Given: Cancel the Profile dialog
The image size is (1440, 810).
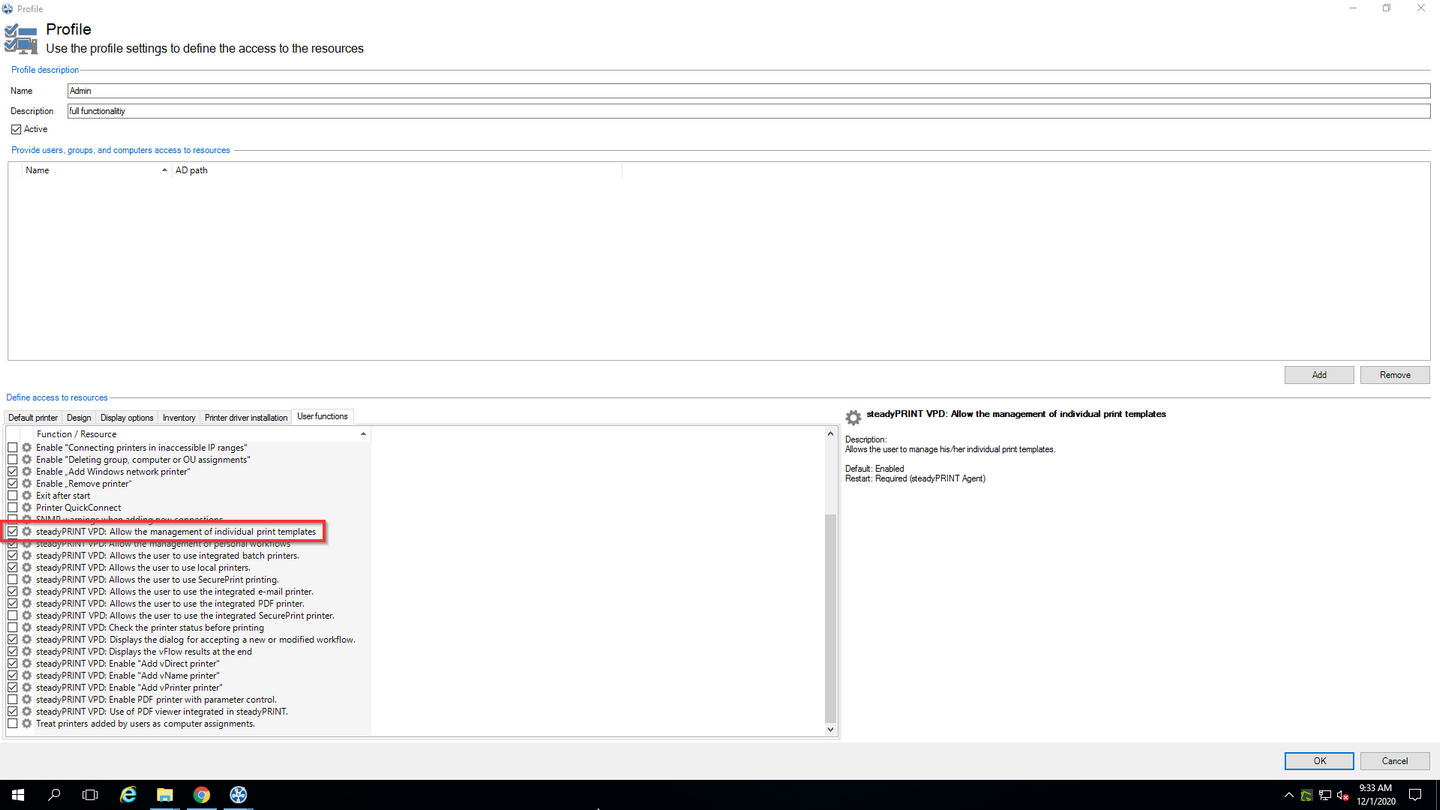Looking at the screenshot, I should [x=1395, y=761].
